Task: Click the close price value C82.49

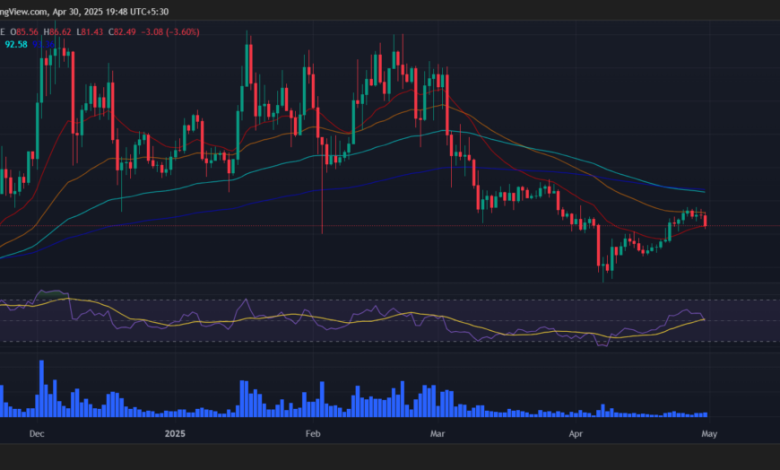Action: (122, 32)
